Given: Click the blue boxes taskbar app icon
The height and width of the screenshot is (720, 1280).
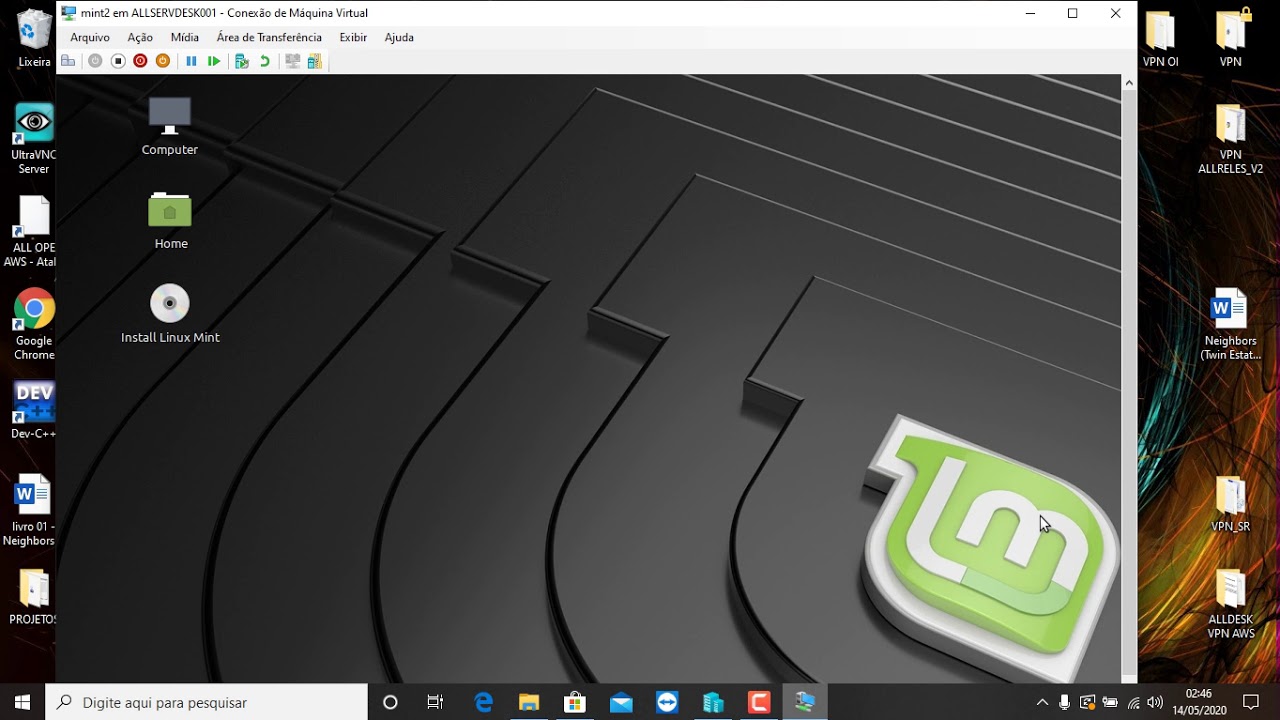Looking at the screenshot, I should pos(713,702).
